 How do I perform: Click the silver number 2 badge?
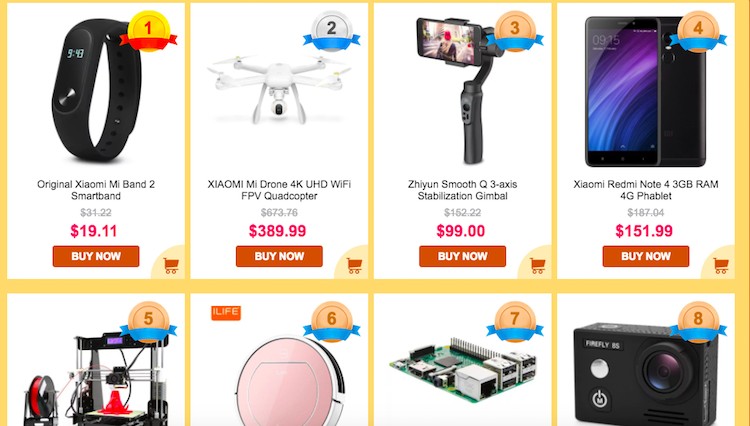[x=331, y=31]
